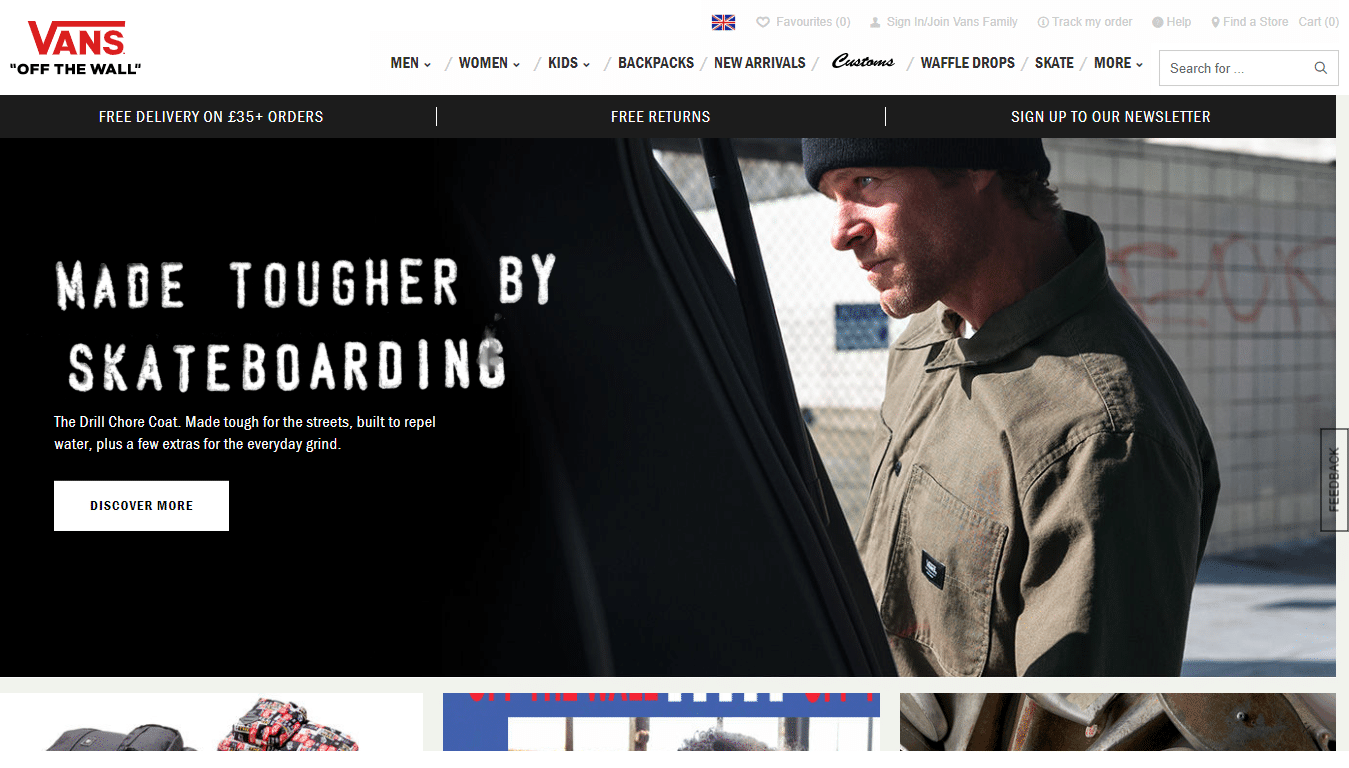The height and width of the screenshot is (768, 1349).
Task: Click SIGN UP TO OUR NEWSLETTER link
Action: coord(1110,117)
